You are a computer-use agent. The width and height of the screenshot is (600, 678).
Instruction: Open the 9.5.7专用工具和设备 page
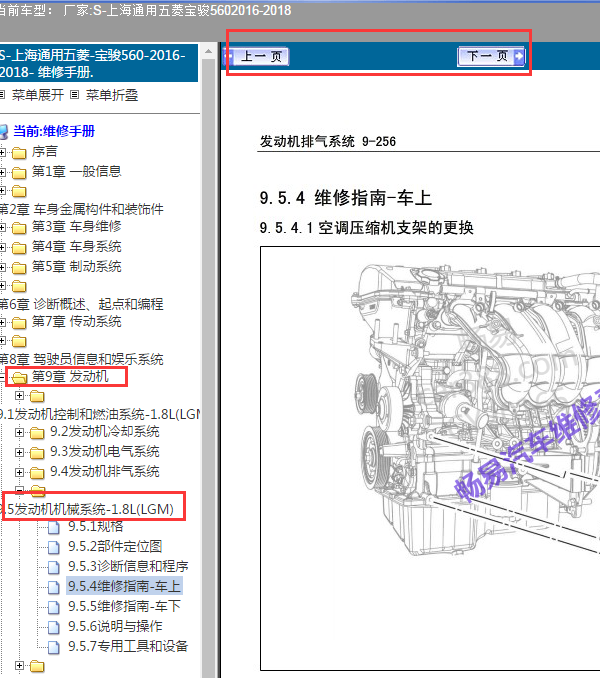pyautogui.click(x=128, y=646)
